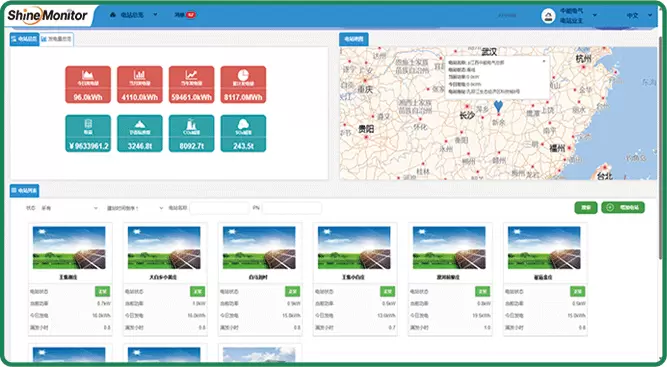Click the page's vertical scrollbar
The width and height of the screenshot is (667, 367).
[661, 149]
